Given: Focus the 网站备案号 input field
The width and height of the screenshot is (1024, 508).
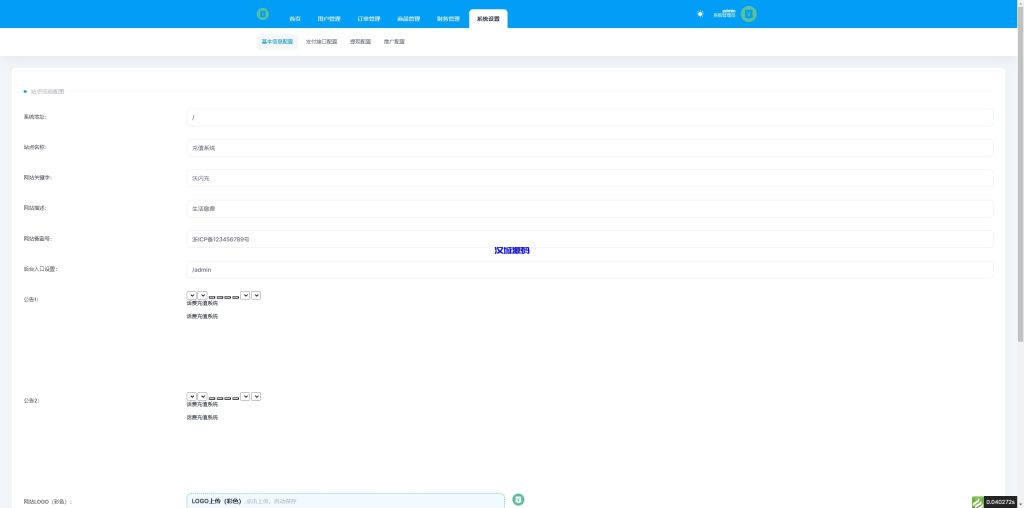Looking at the screenshot, I should click(x=590, y=239).
